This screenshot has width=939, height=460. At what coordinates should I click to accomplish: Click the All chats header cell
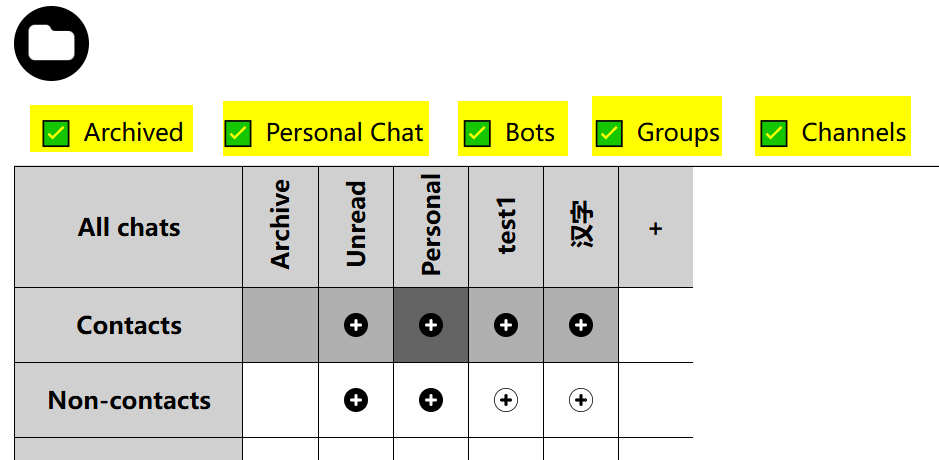129,227
